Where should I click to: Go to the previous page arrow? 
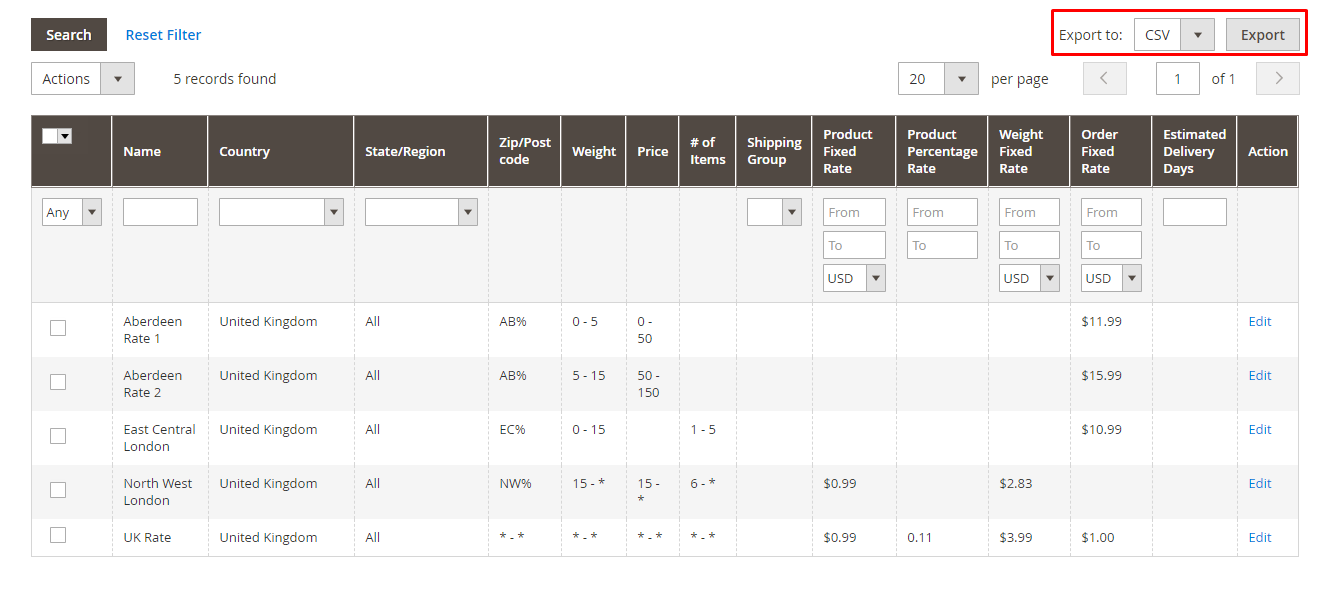click(x=1104, y=79)
